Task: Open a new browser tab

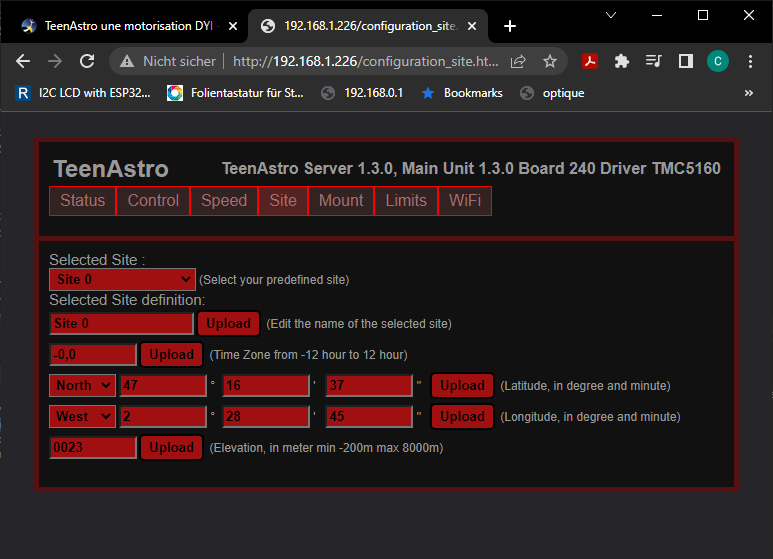Action: 510,26
